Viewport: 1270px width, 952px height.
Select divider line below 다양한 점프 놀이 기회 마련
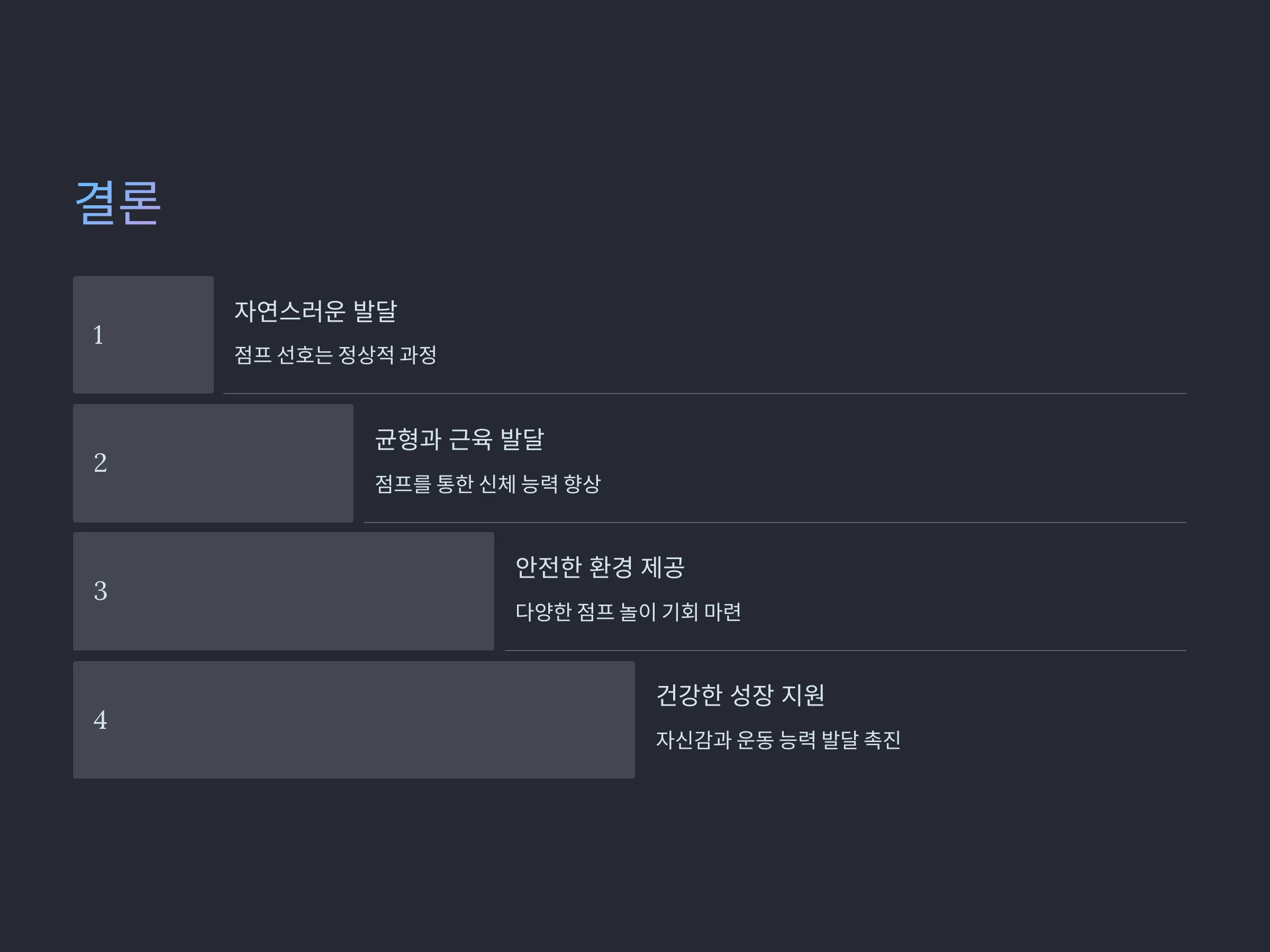(x=845, y=651)
